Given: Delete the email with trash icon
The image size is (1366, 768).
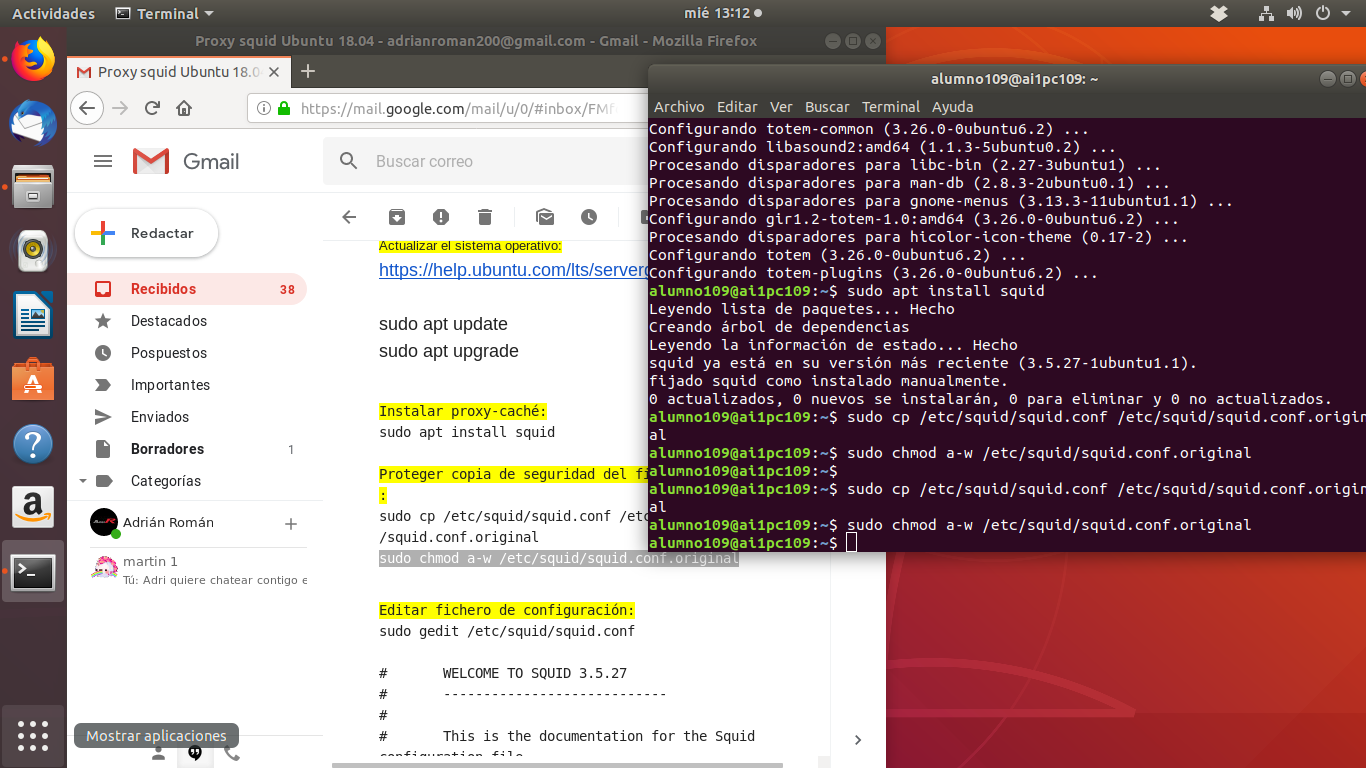Looking at the screenshot, I should click(485, 216).
